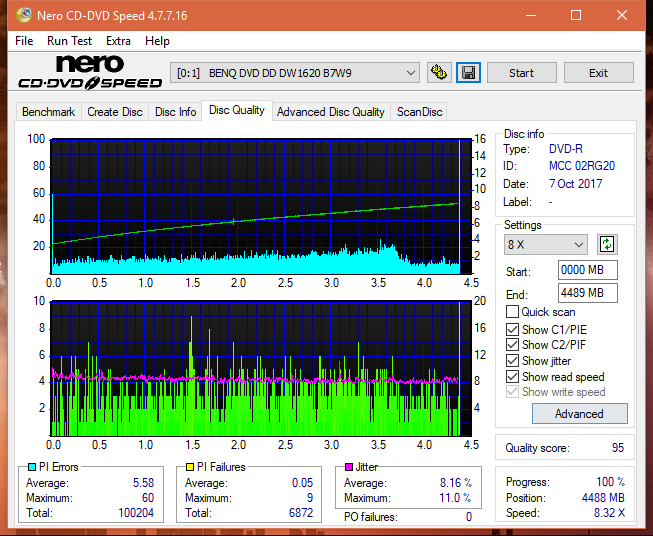Click the yellow PI Failures legend swatch

pos(190,467)
